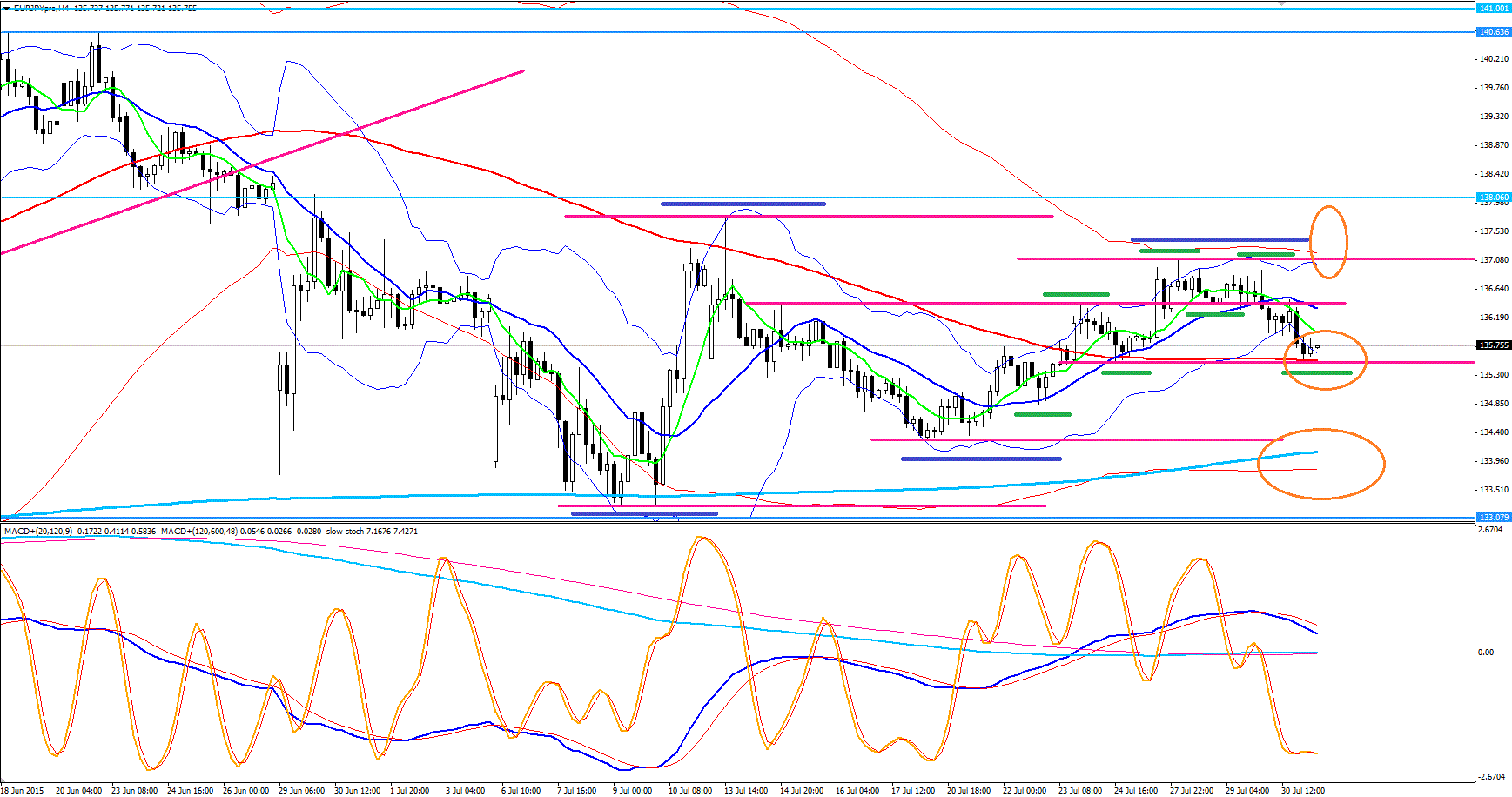1512x797 pixels.
Task: Select the 133.079 price level tag
Action: 1494,518
